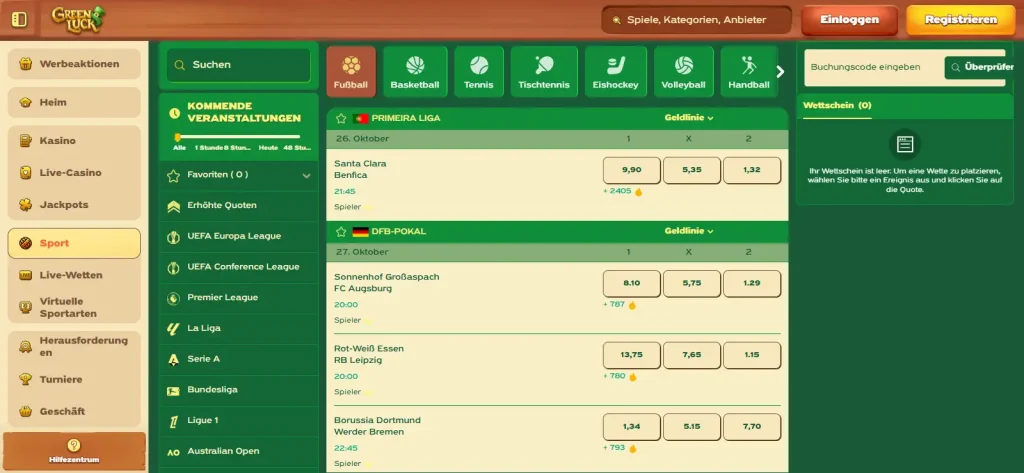This screenshot has width=1024, height=473.
Task: Open Geldlinie dropdown for DFB-Pokal
Action: [x=689, y=231]
